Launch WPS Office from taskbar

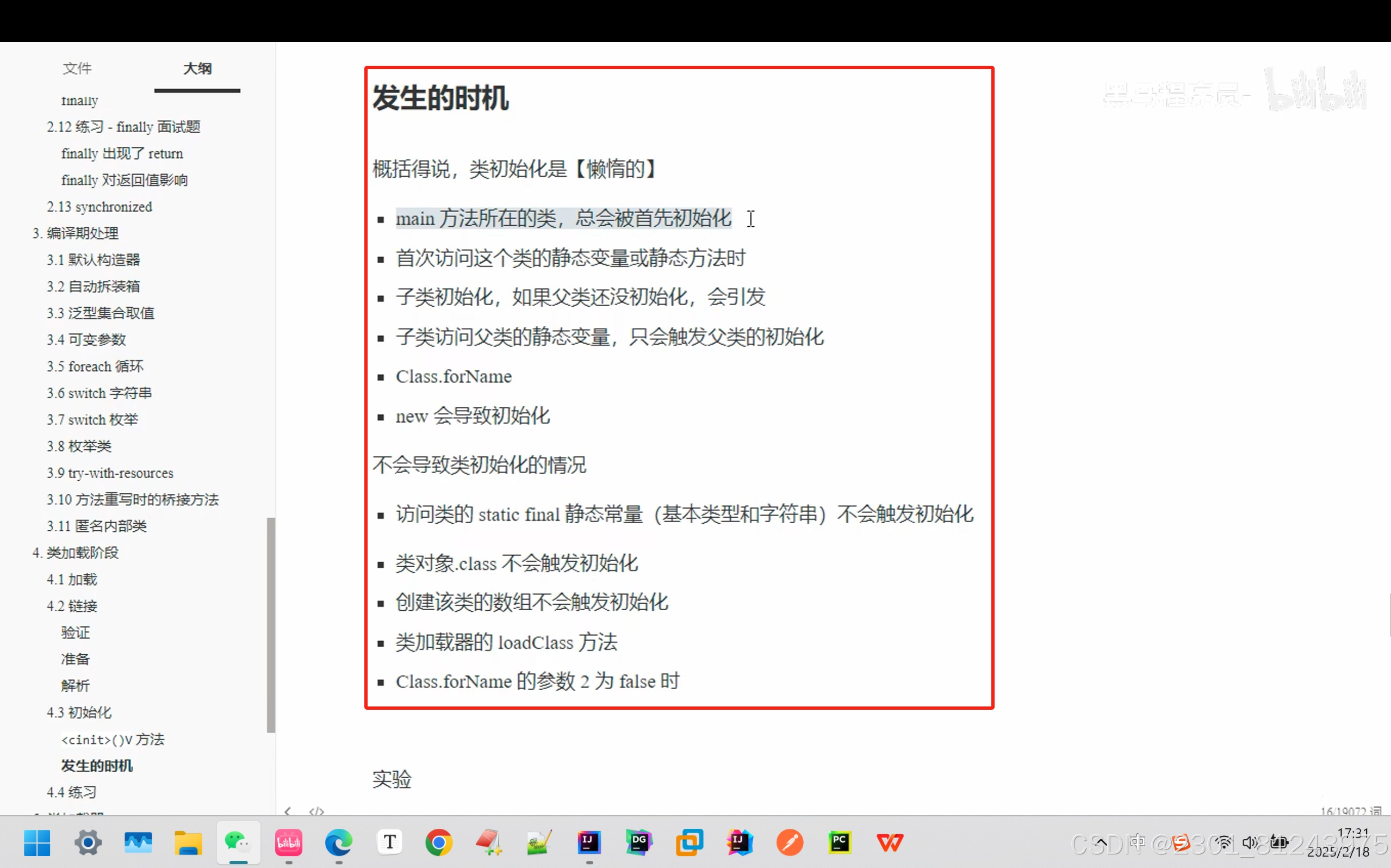[890, 842]
